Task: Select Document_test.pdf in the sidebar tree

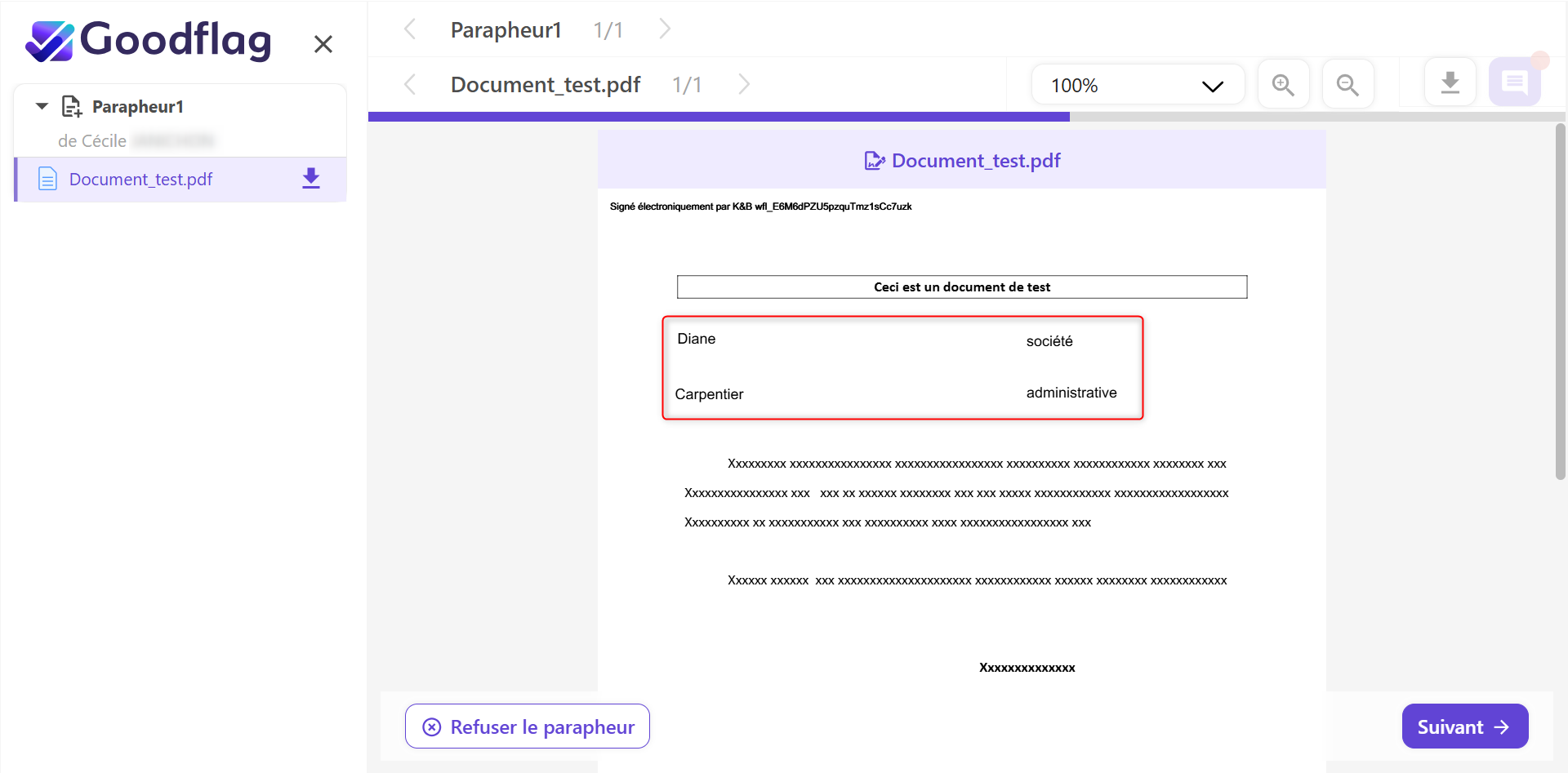Action: tap(140, 180)
